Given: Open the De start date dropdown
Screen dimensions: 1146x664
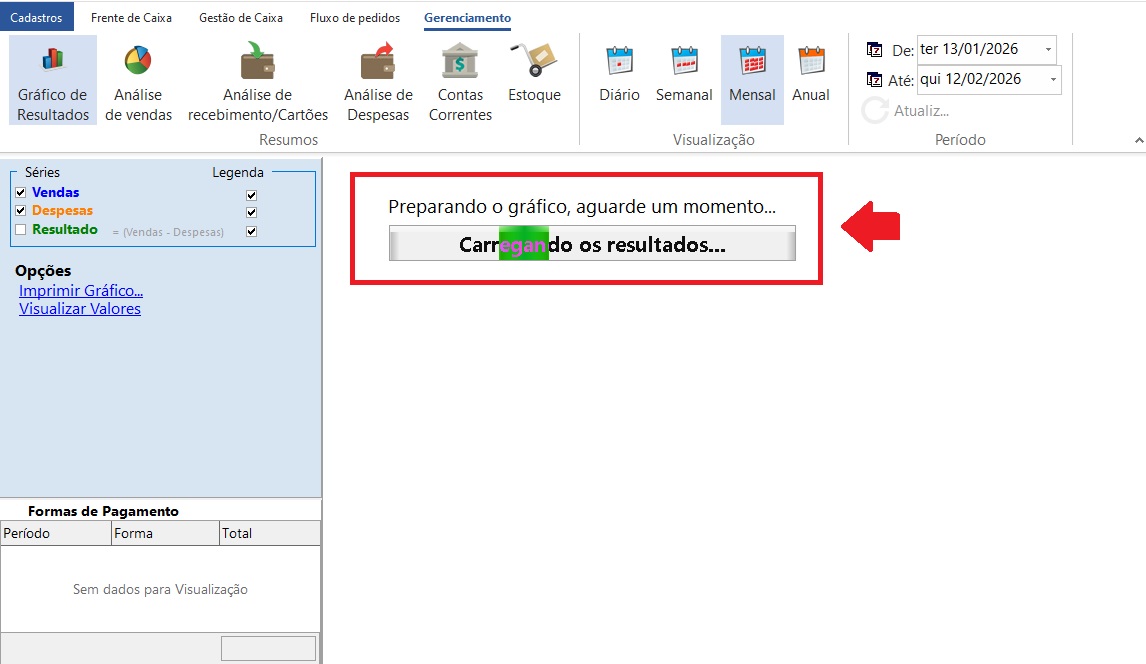Looking at the screenshot, I should [1047, 49].
